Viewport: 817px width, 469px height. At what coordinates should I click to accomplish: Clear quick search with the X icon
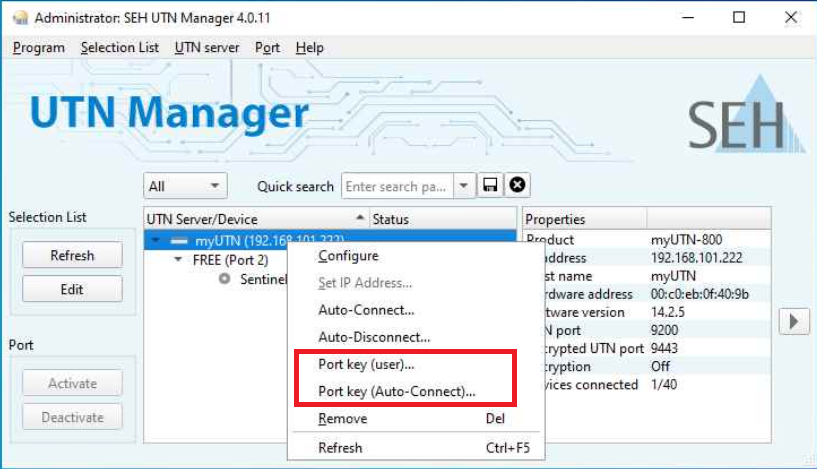pos(517,185)
